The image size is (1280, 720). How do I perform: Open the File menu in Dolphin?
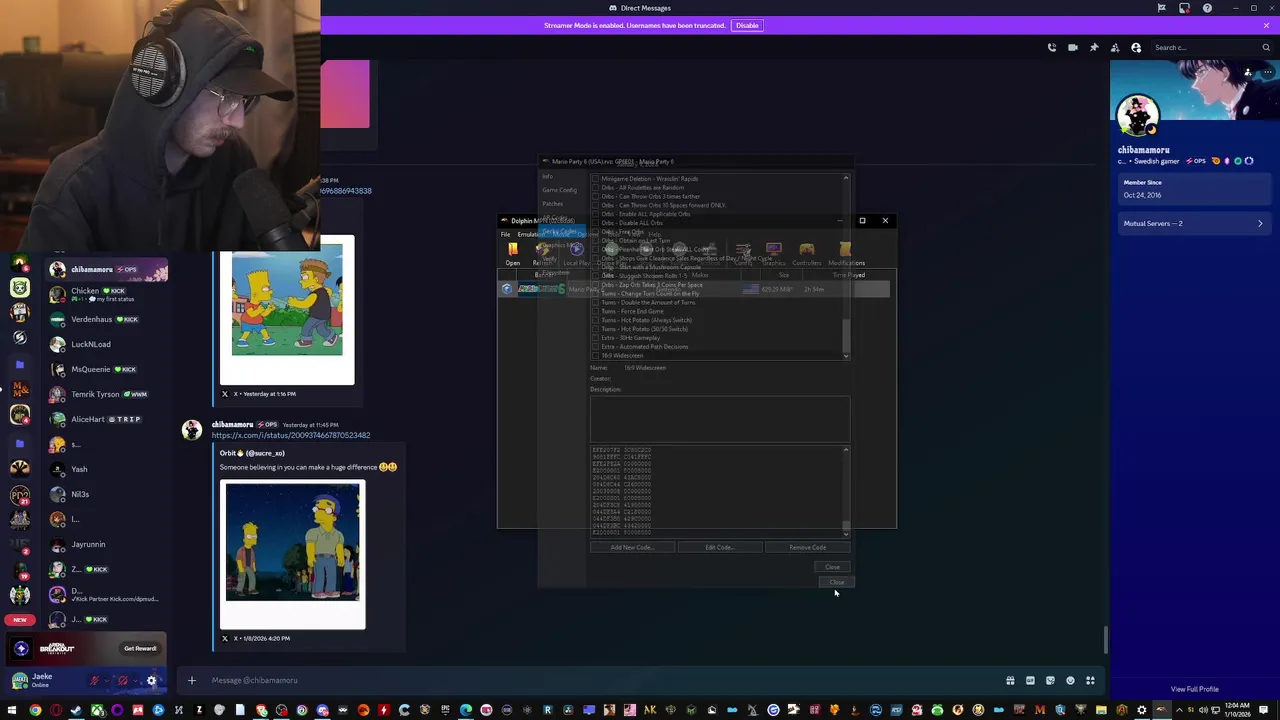tap(505, 234)
